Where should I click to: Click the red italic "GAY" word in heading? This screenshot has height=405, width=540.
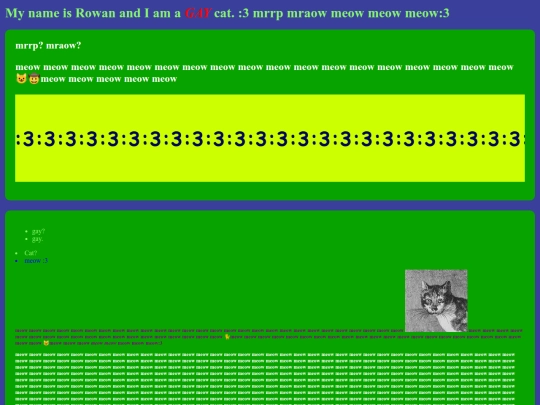[x=198, y=13]
